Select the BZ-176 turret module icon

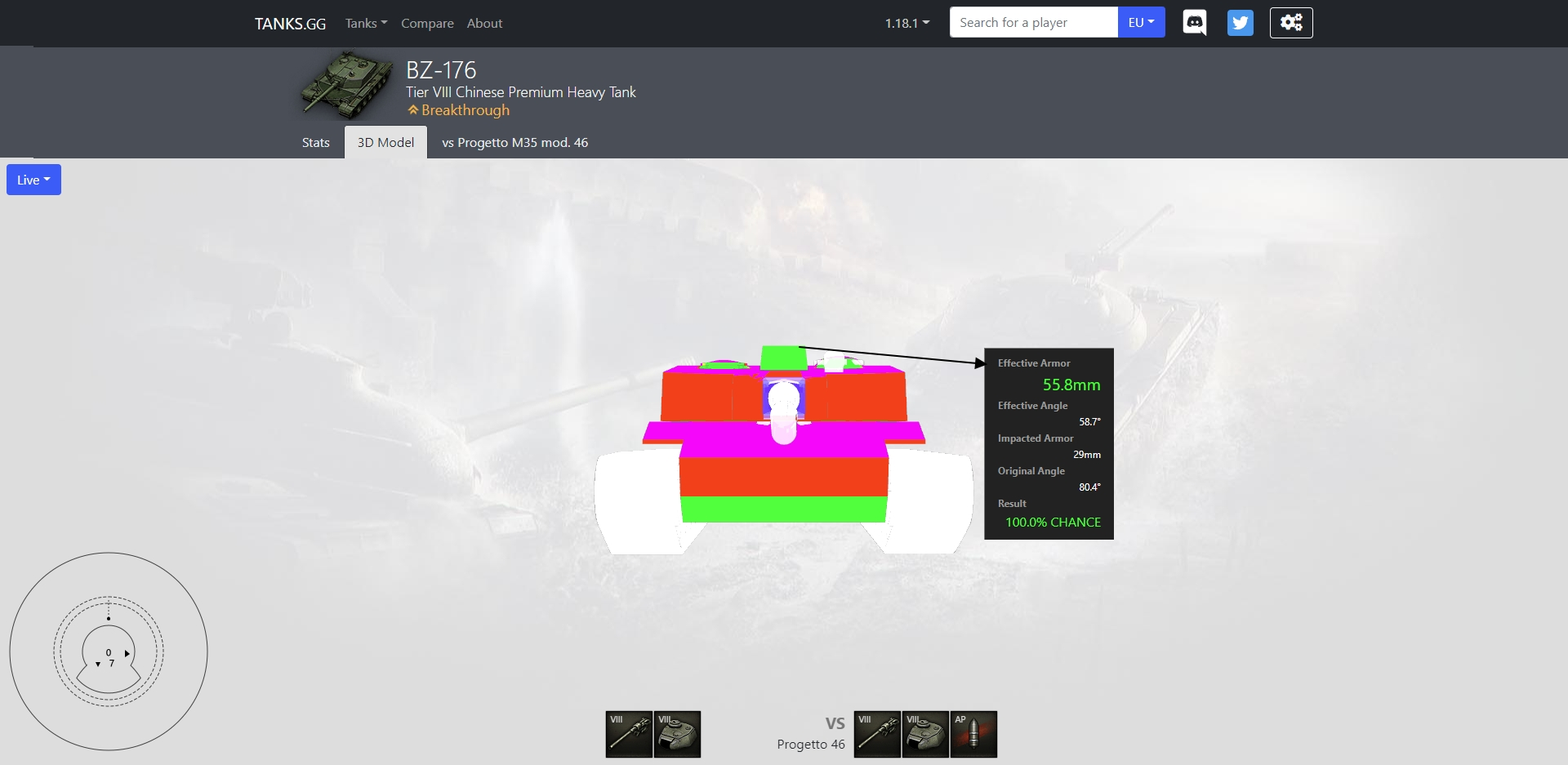tap(678, 734)
